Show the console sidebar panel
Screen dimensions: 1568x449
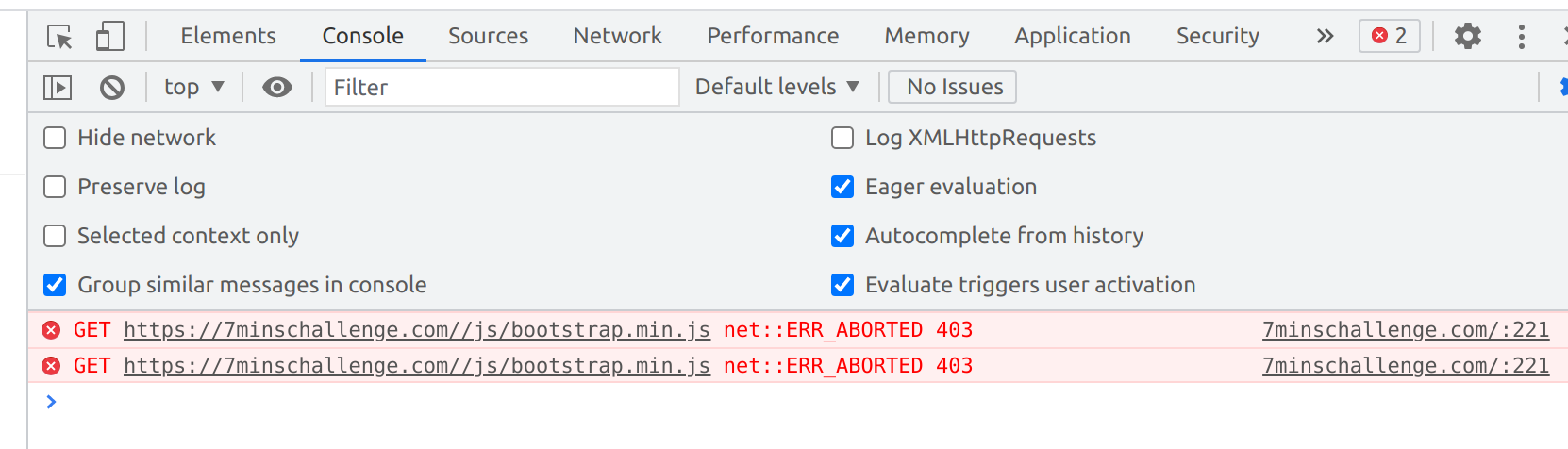(58, 88)
